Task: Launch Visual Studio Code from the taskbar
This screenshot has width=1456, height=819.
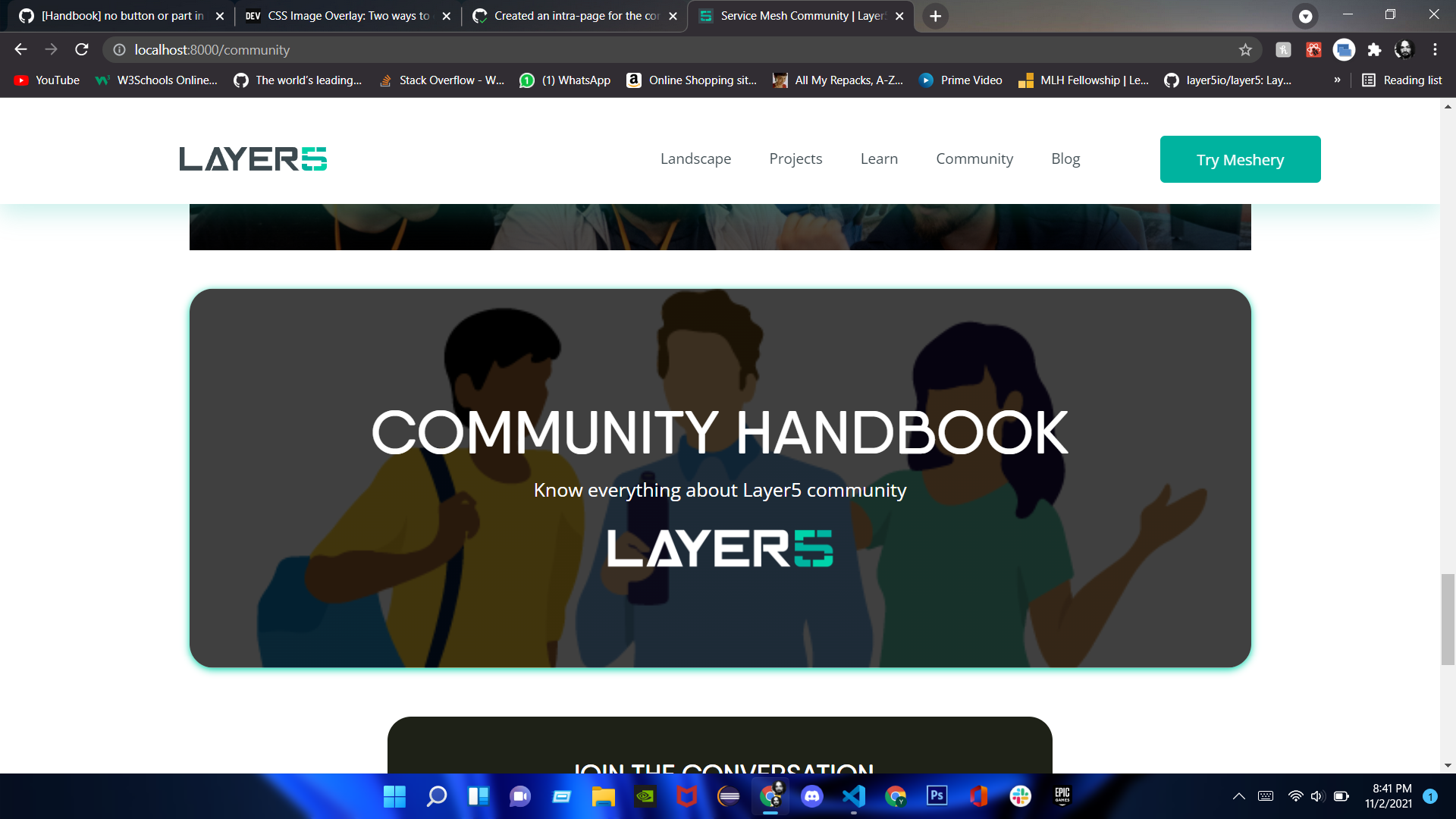Action: (854, 797)
